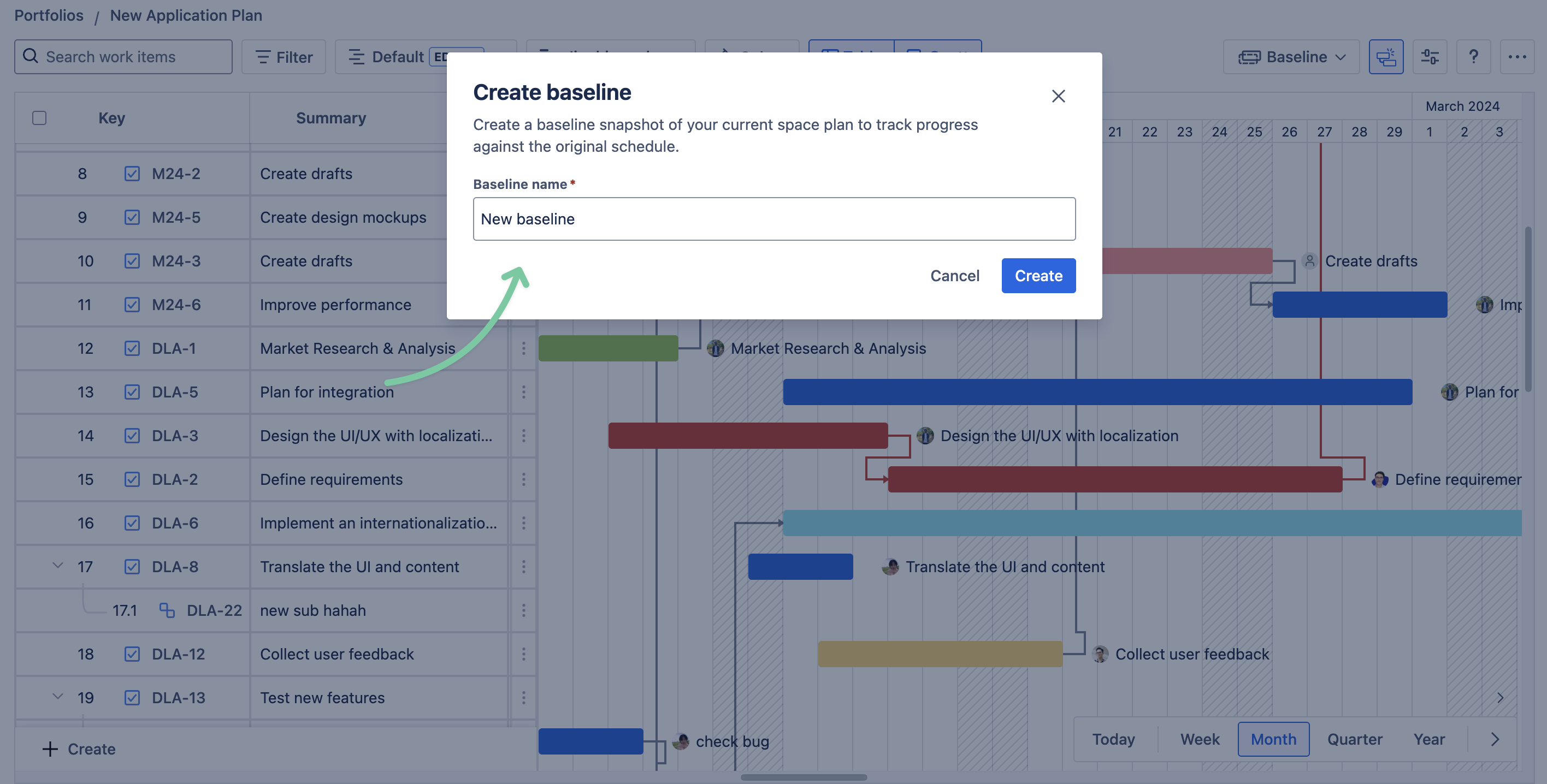Collapse row 17 DLA-8 subtasks

coord(58,566)
